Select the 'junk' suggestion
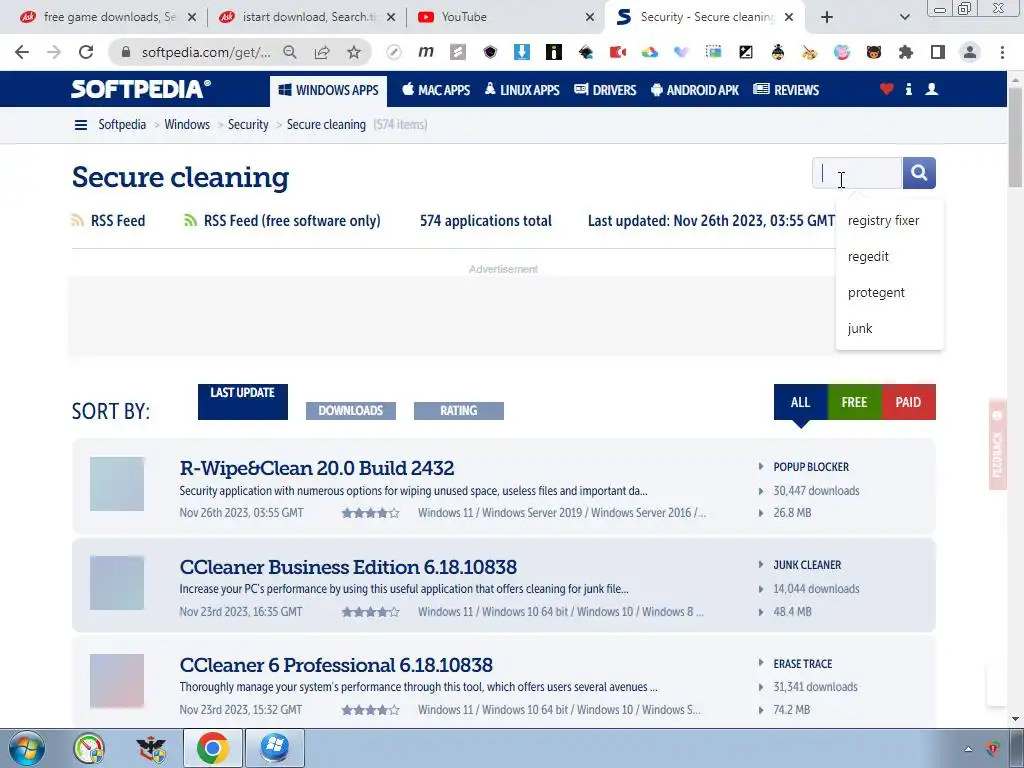Viewport: 1024px width, 768px height. (889, 328)
